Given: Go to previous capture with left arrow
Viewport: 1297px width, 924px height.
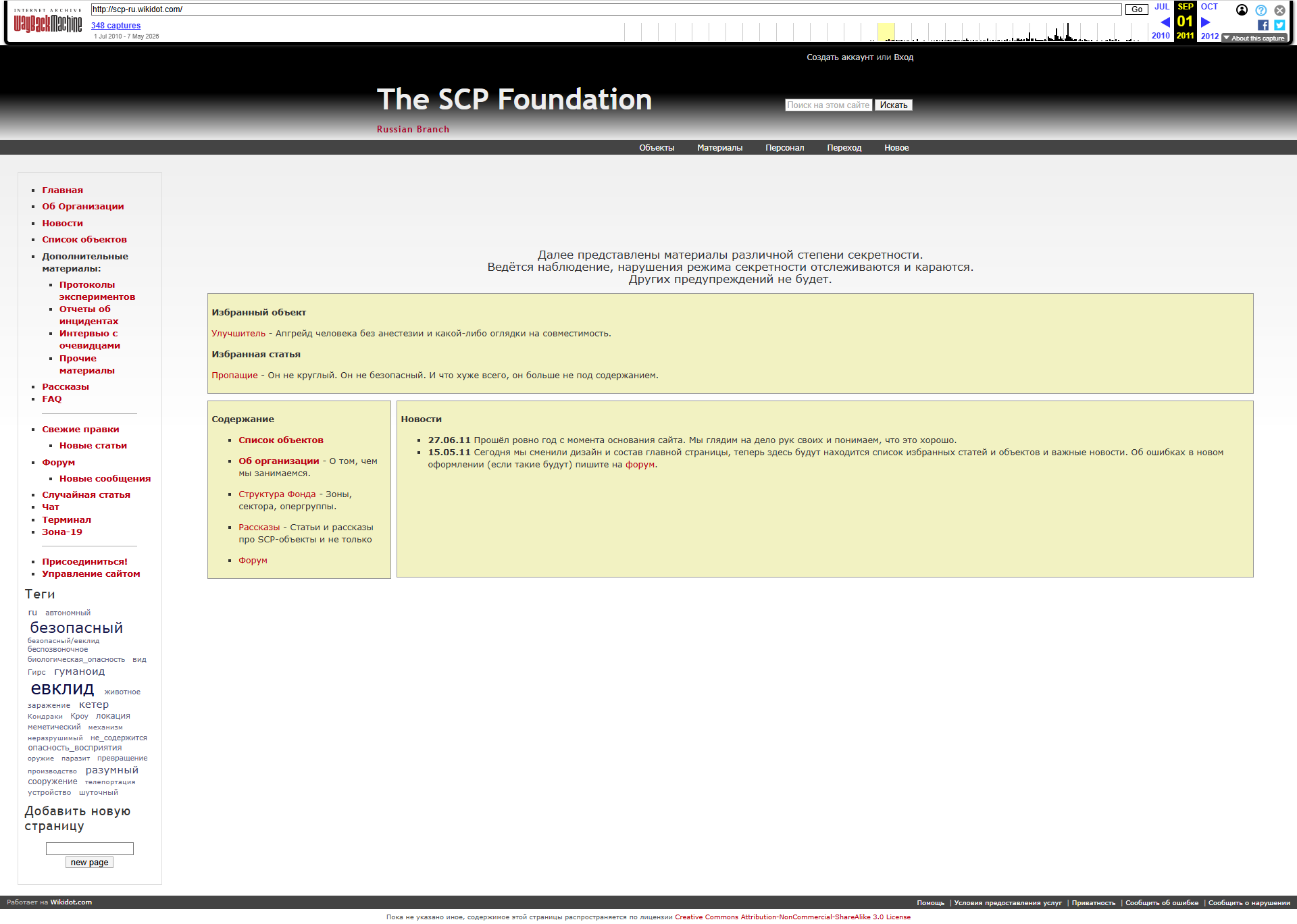Looking at the screenshot, I should tap(1165, 22).
